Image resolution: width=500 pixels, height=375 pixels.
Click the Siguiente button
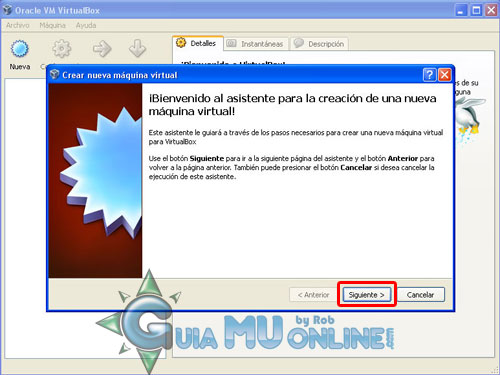pos(367,295)
